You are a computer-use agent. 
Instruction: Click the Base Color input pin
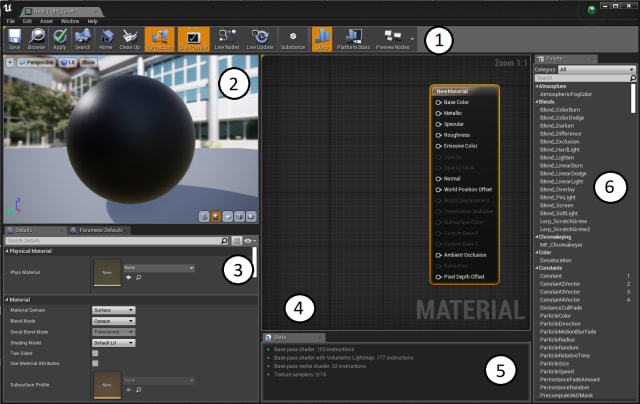pyautogui.click(x=439, y=102)
